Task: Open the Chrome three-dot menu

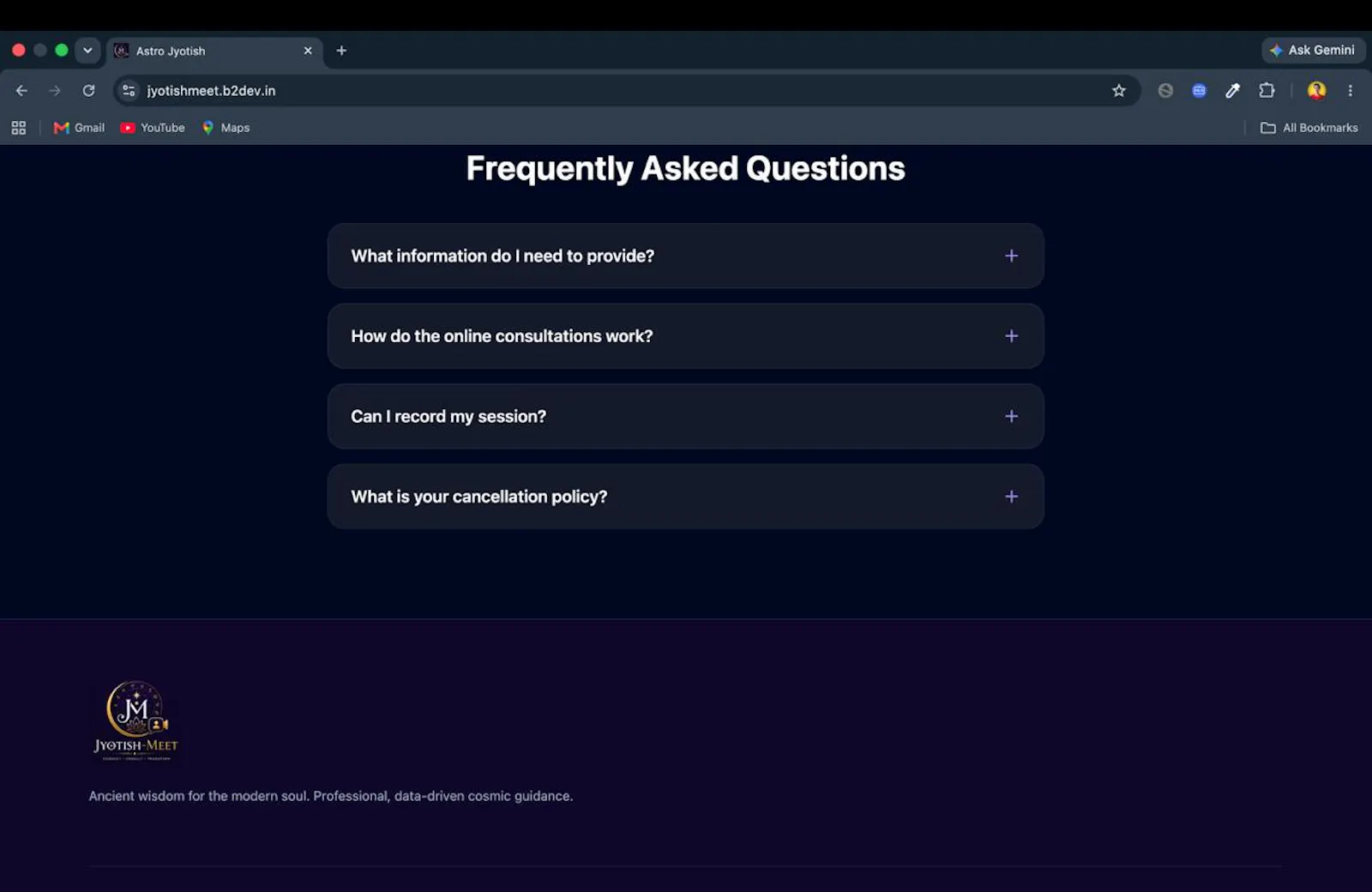Action: [x=1350, y=90]
